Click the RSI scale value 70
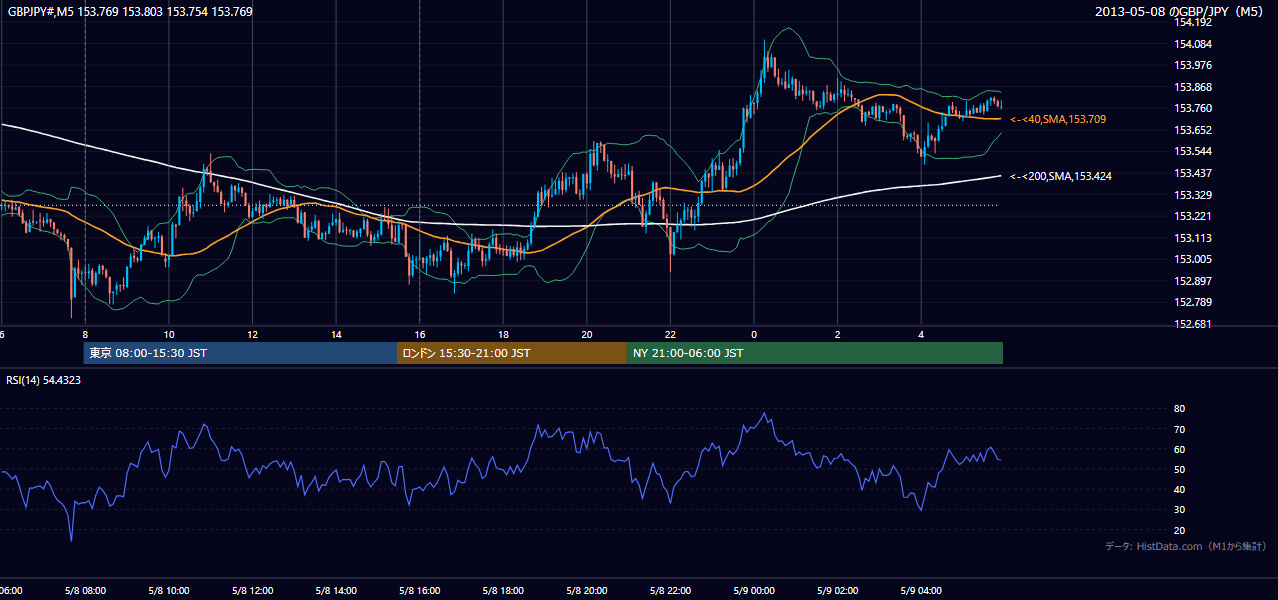Viewport: 1278px width, 600px height. 1180,429
